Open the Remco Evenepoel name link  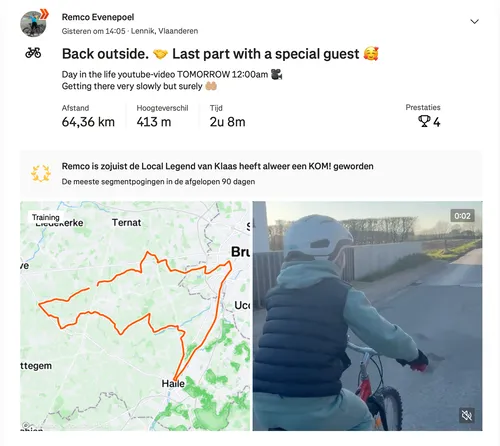coord(98,17)
